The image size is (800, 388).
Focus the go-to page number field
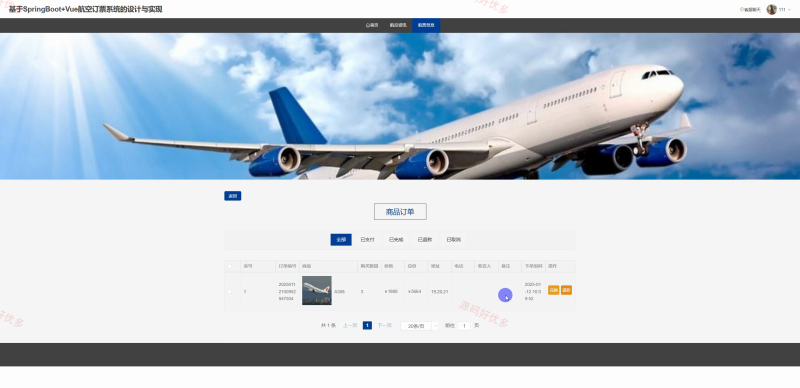[464, 326]
